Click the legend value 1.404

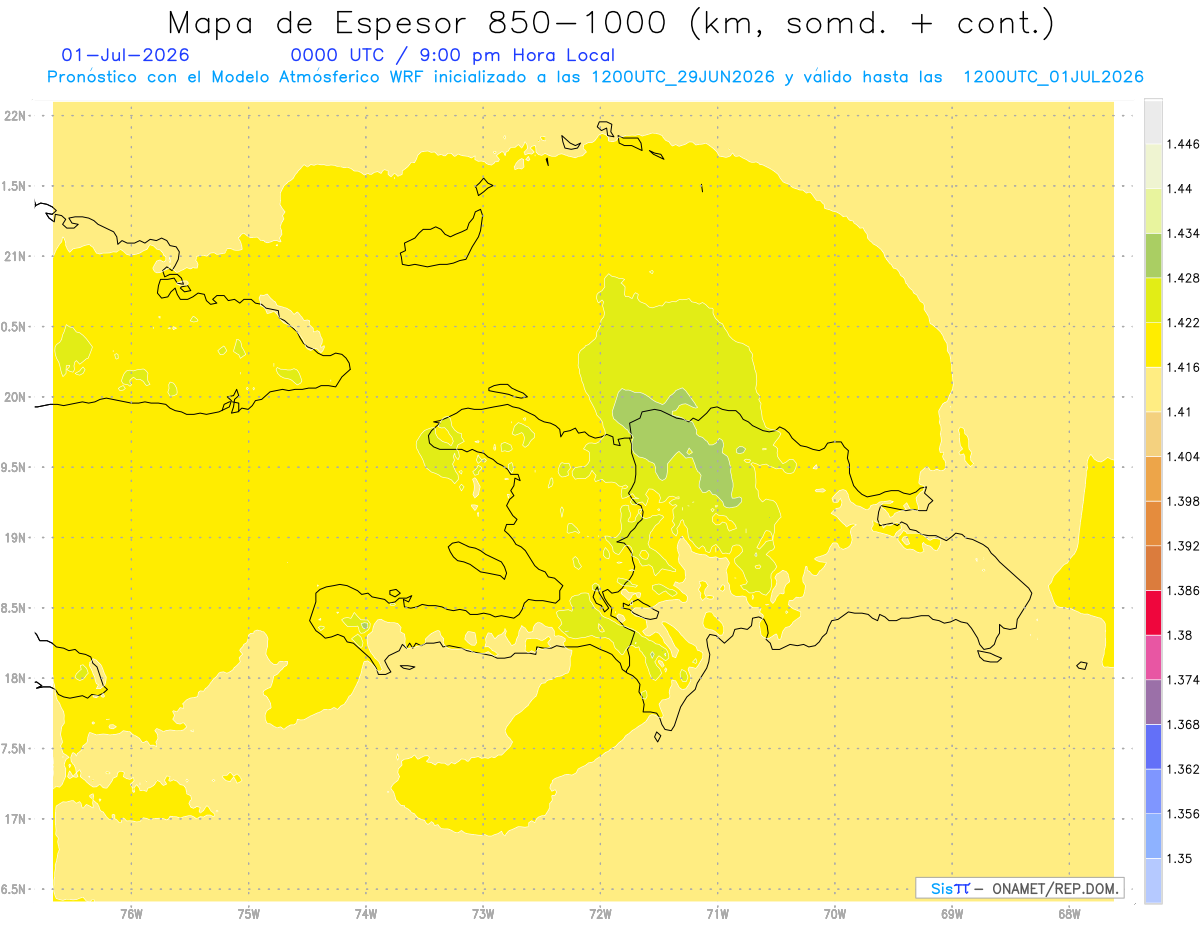pyautogui.click(x=1183, y=456)
